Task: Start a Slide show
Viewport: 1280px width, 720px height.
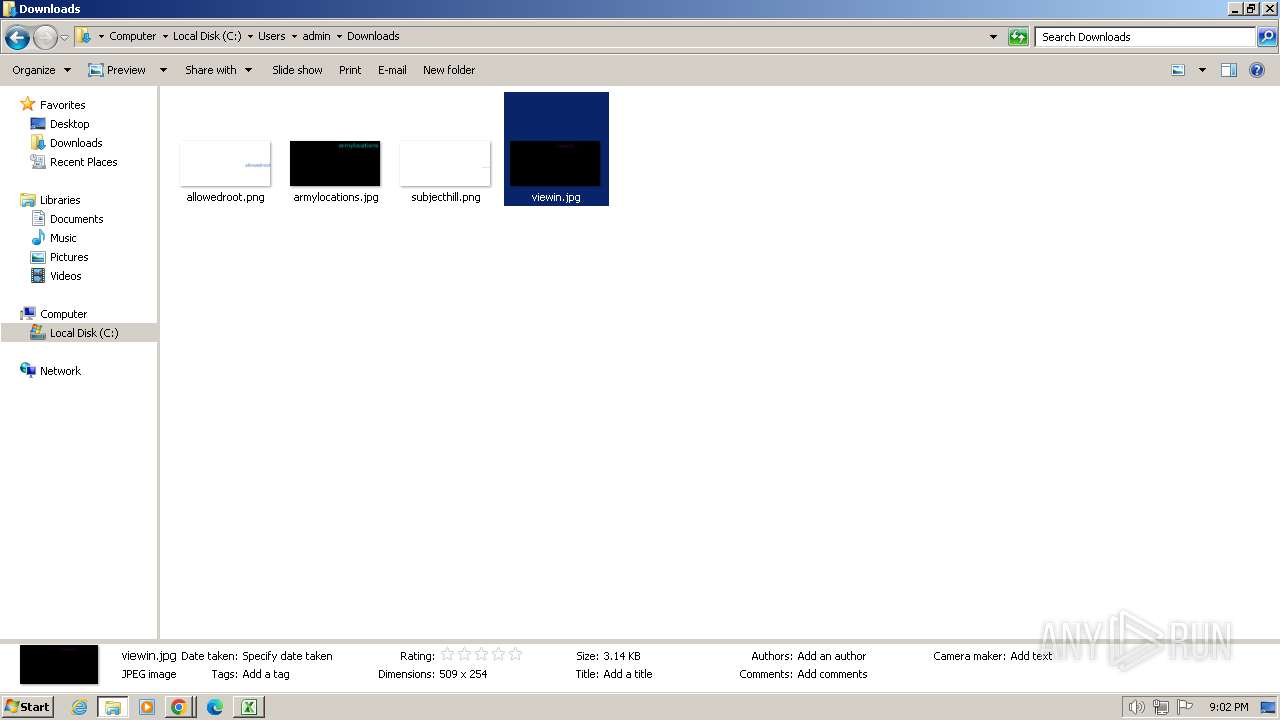Action: pos(297,70)
